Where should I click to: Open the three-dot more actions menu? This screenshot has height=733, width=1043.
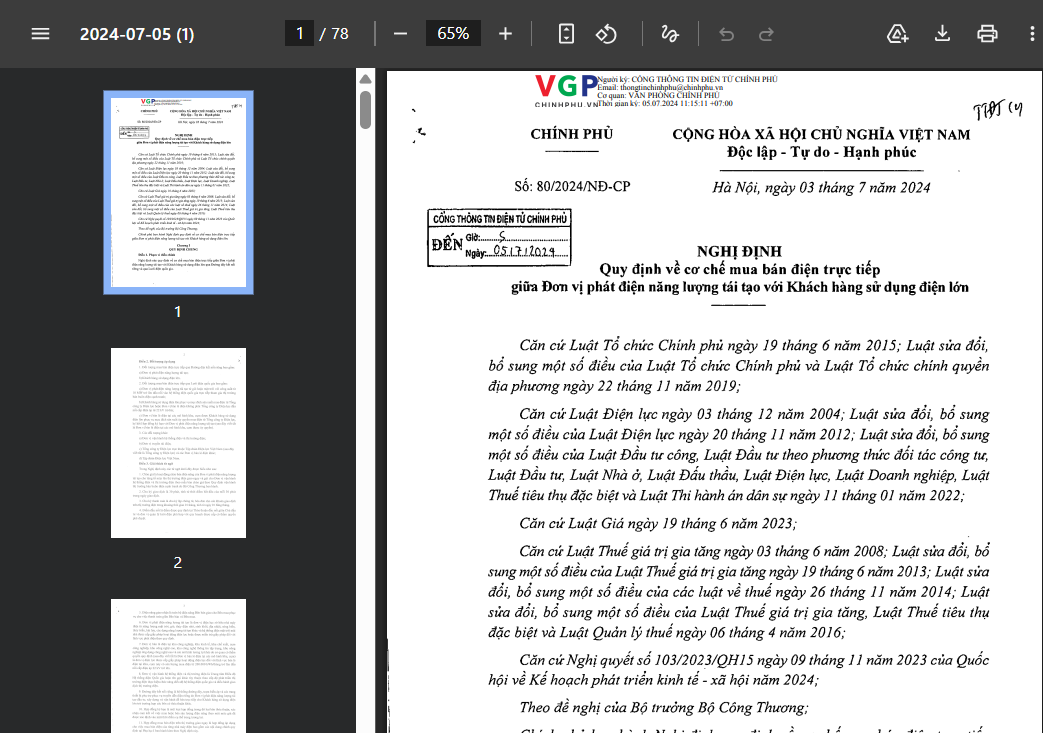1032,33
